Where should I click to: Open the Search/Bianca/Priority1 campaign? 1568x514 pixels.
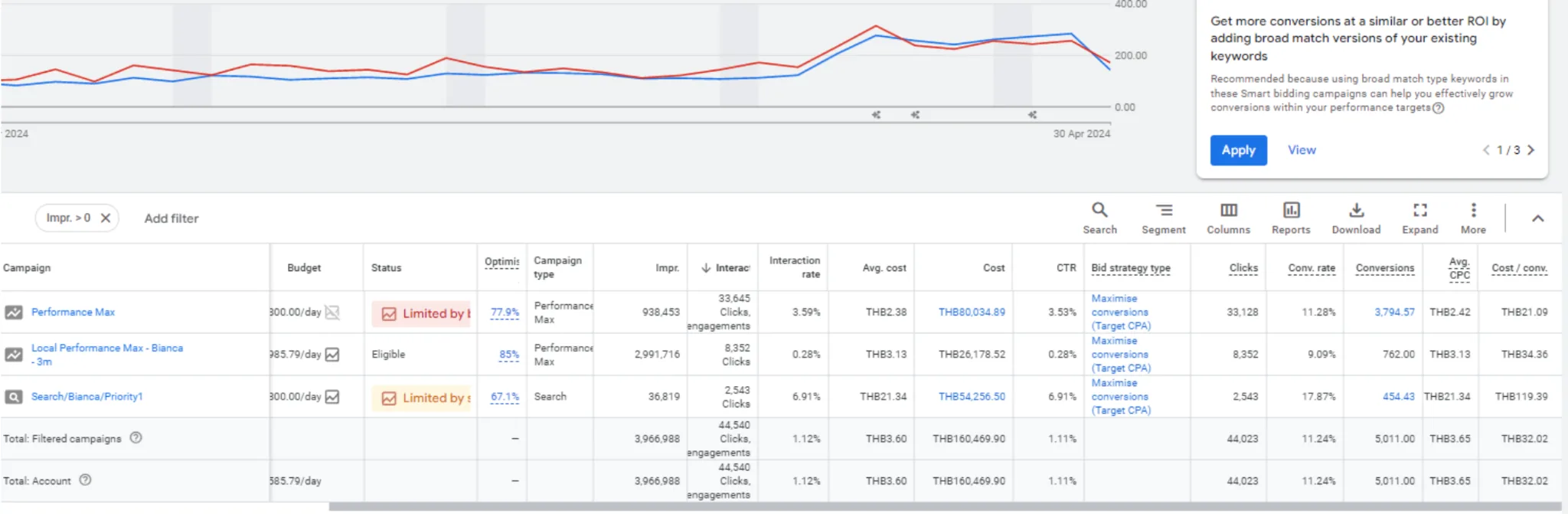coord(87,396)
